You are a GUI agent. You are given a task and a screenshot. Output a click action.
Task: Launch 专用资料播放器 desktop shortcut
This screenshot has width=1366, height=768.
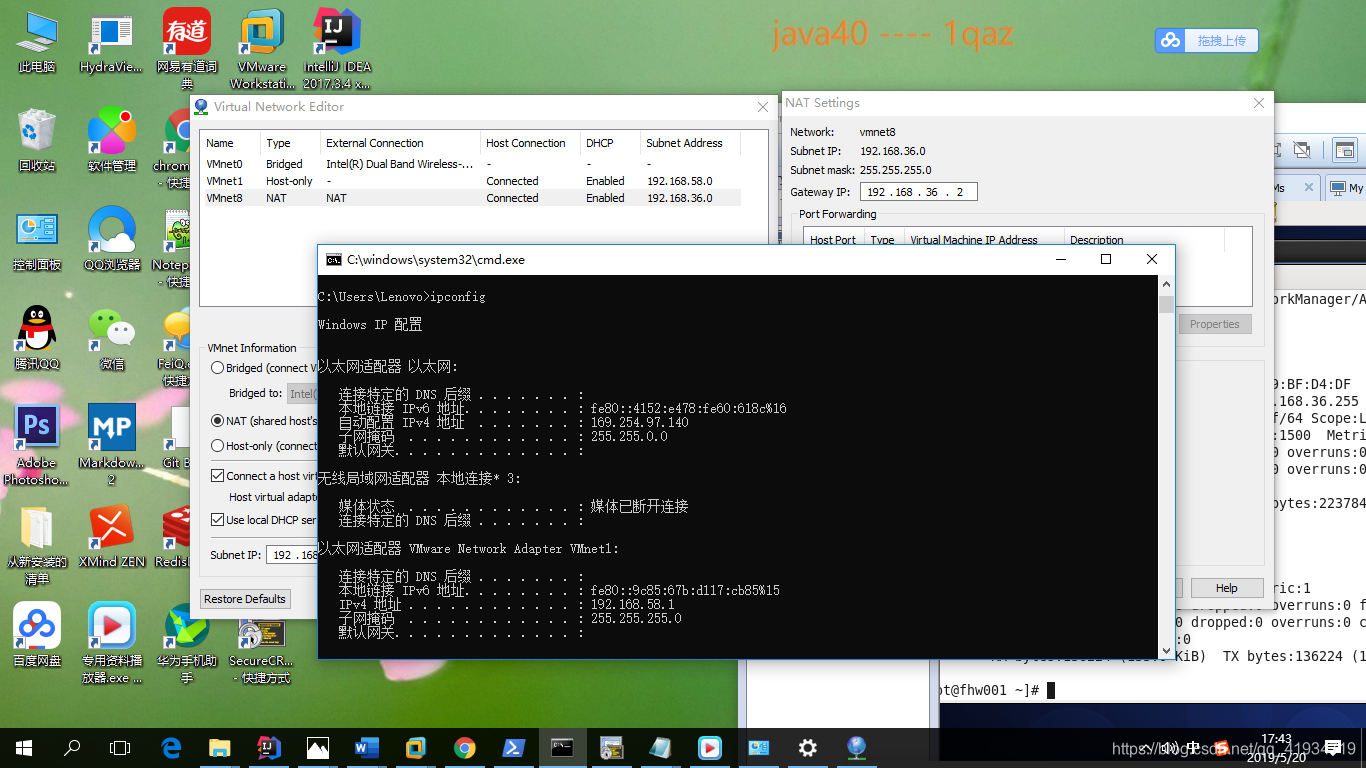pyautogui.click(x=111, y=643)
